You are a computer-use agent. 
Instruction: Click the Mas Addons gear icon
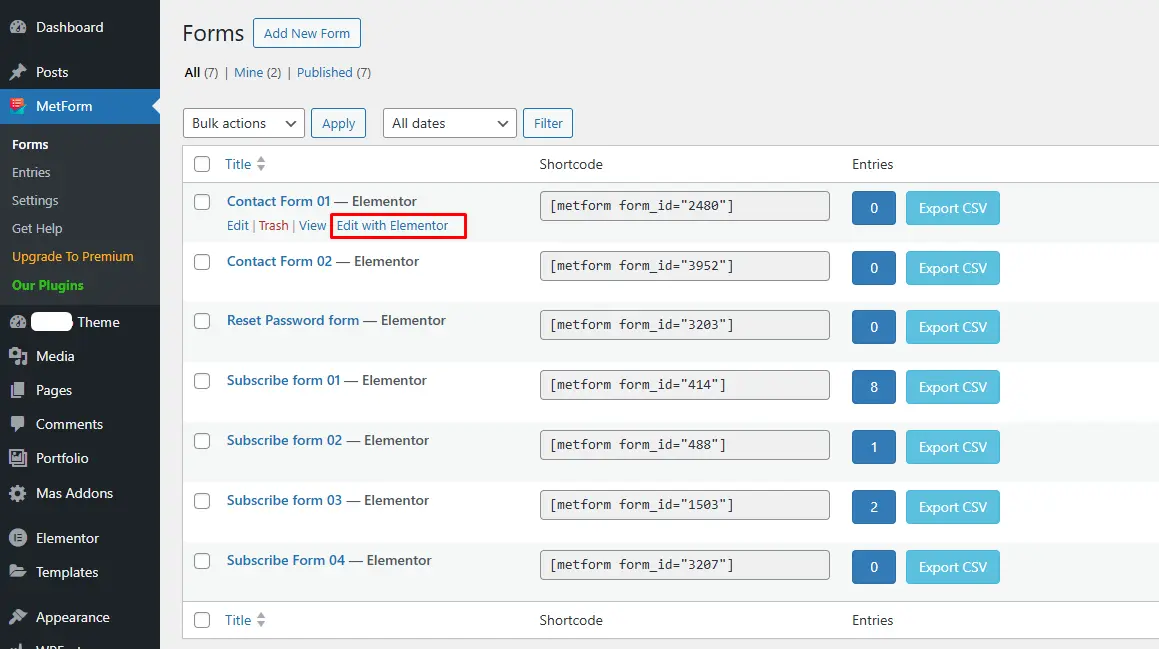point(18,493)
